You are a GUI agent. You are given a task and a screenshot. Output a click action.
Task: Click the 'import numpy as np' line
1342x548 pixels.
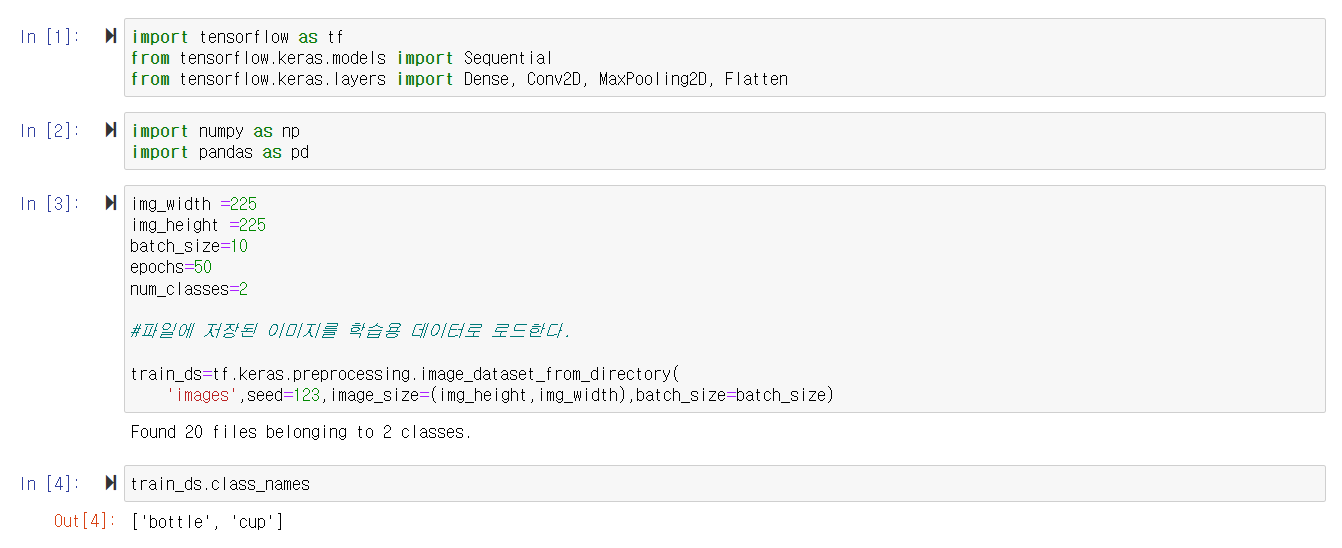pyautogui.click(x=215, y=131)
